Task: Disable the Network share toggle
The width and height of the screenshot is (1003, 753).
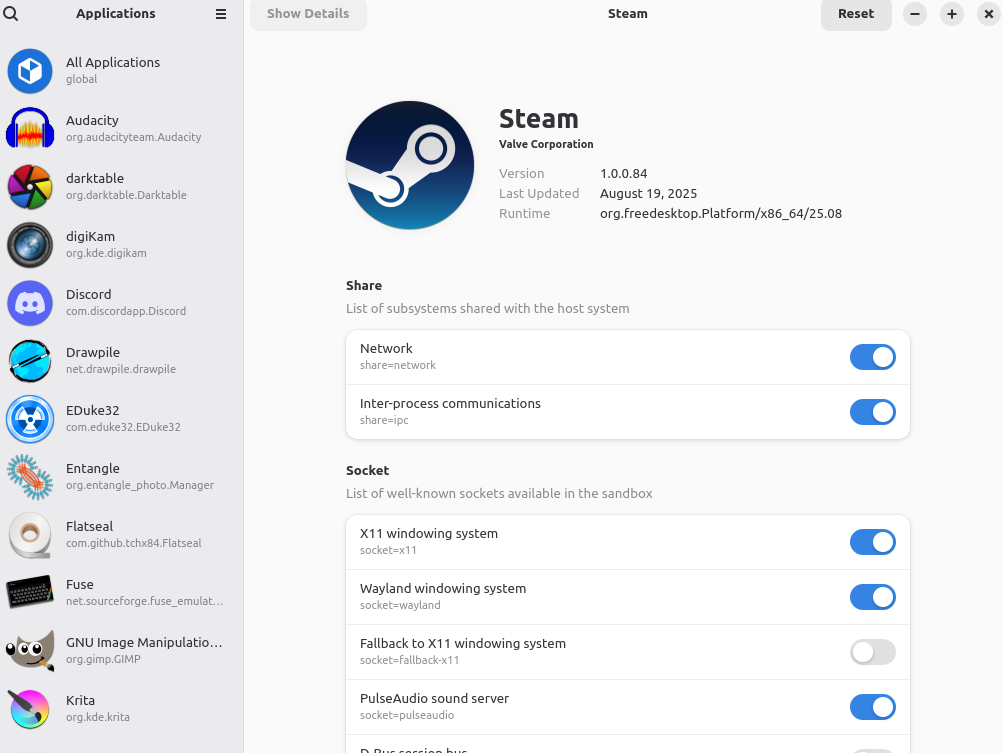Action: tap(872, 357)
